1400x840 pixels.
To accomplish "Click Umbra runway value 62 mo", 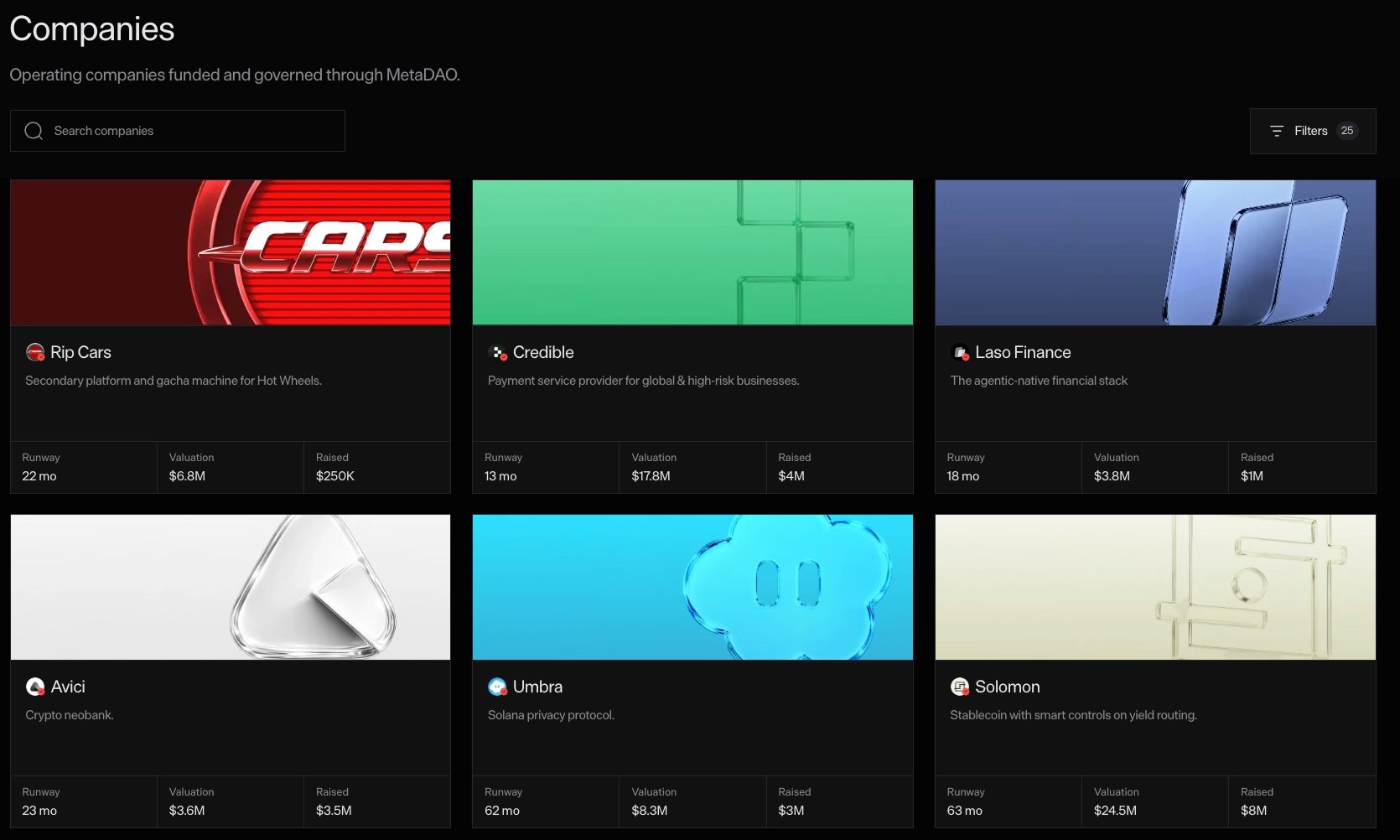I will click(x=502, y=810).
